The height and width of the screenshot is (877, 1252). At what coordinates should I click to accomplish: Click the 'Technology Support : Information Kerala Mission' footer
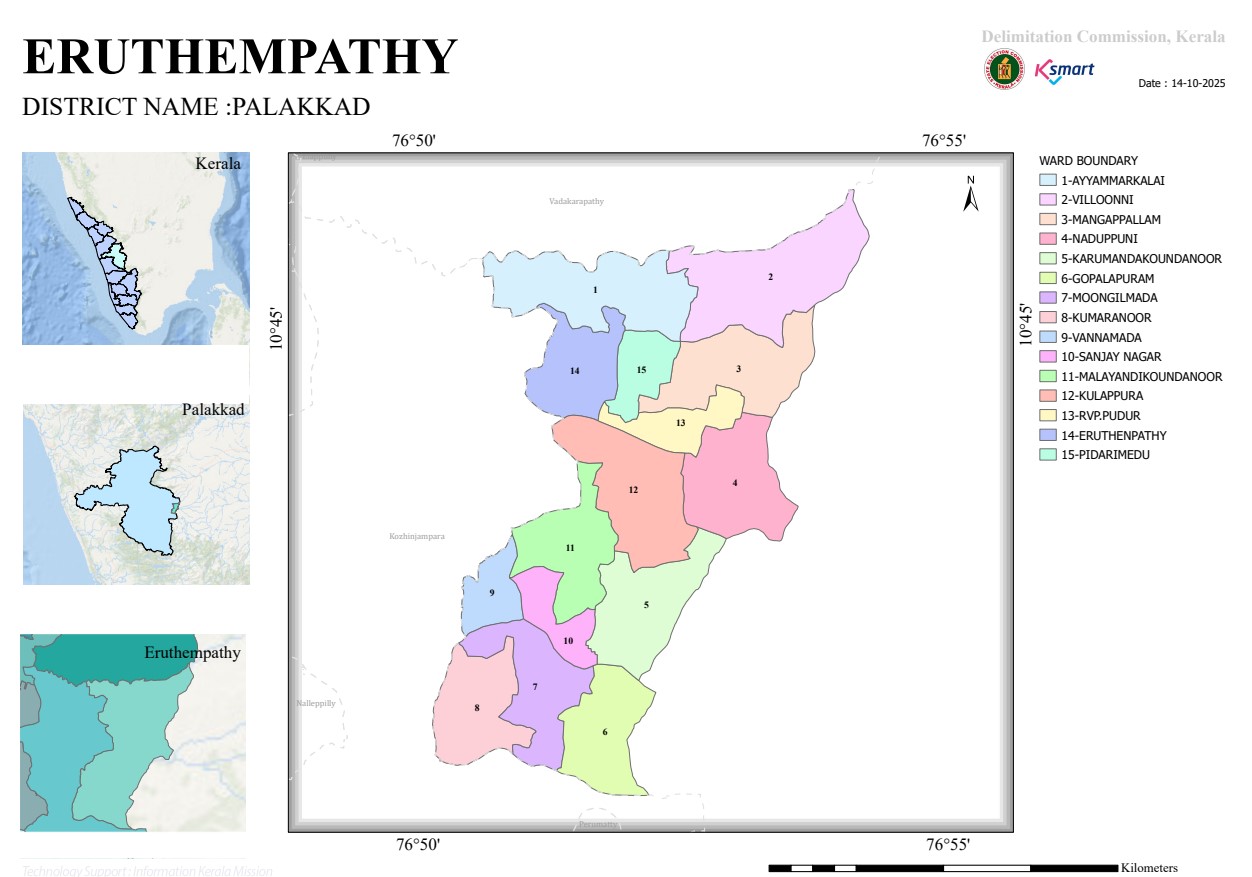click(147, 871)
